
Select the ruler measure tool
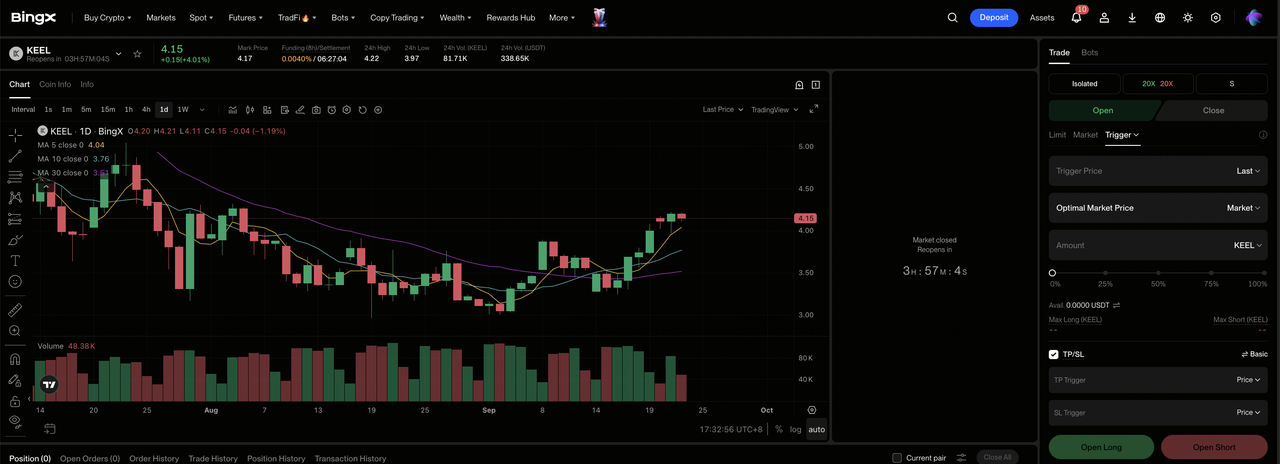click(x=15, y=309)
